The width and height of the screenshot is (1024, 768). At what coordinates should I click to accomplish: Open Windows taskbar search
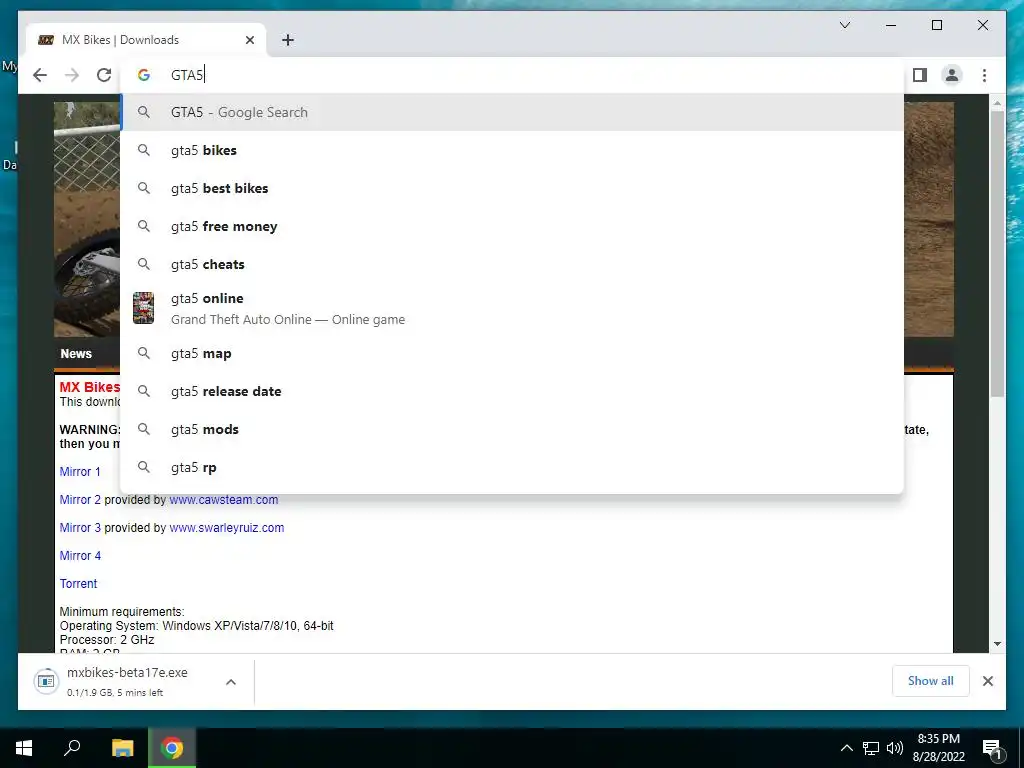[72, 748]
